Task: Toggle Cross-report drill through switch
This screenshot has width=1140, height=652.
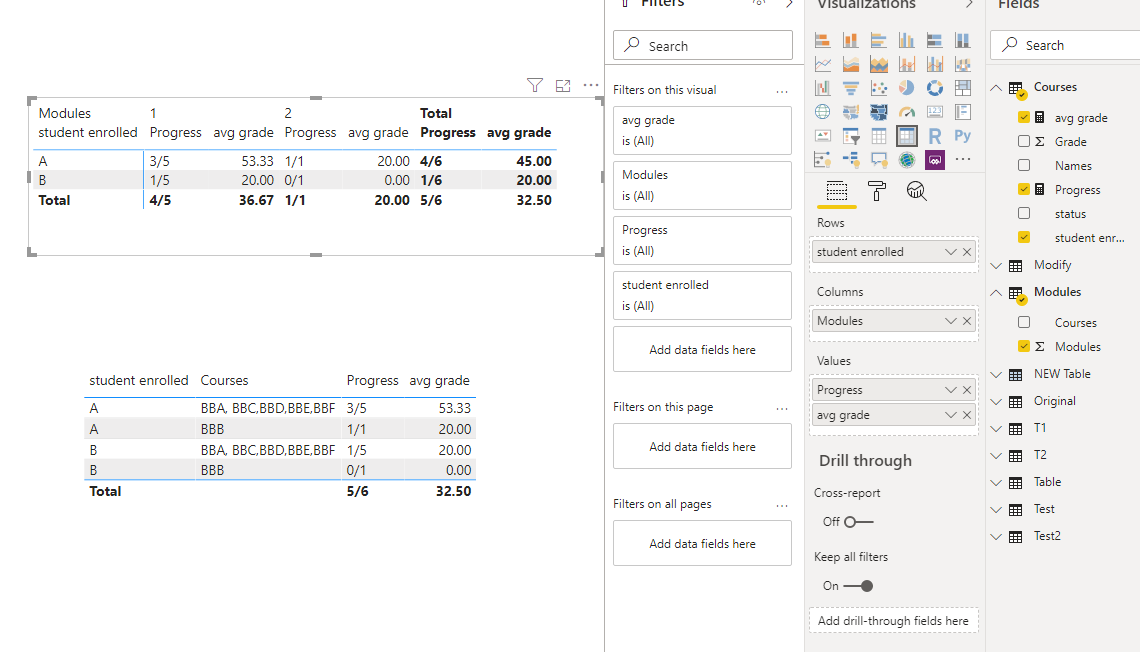Action: (858, 522)
